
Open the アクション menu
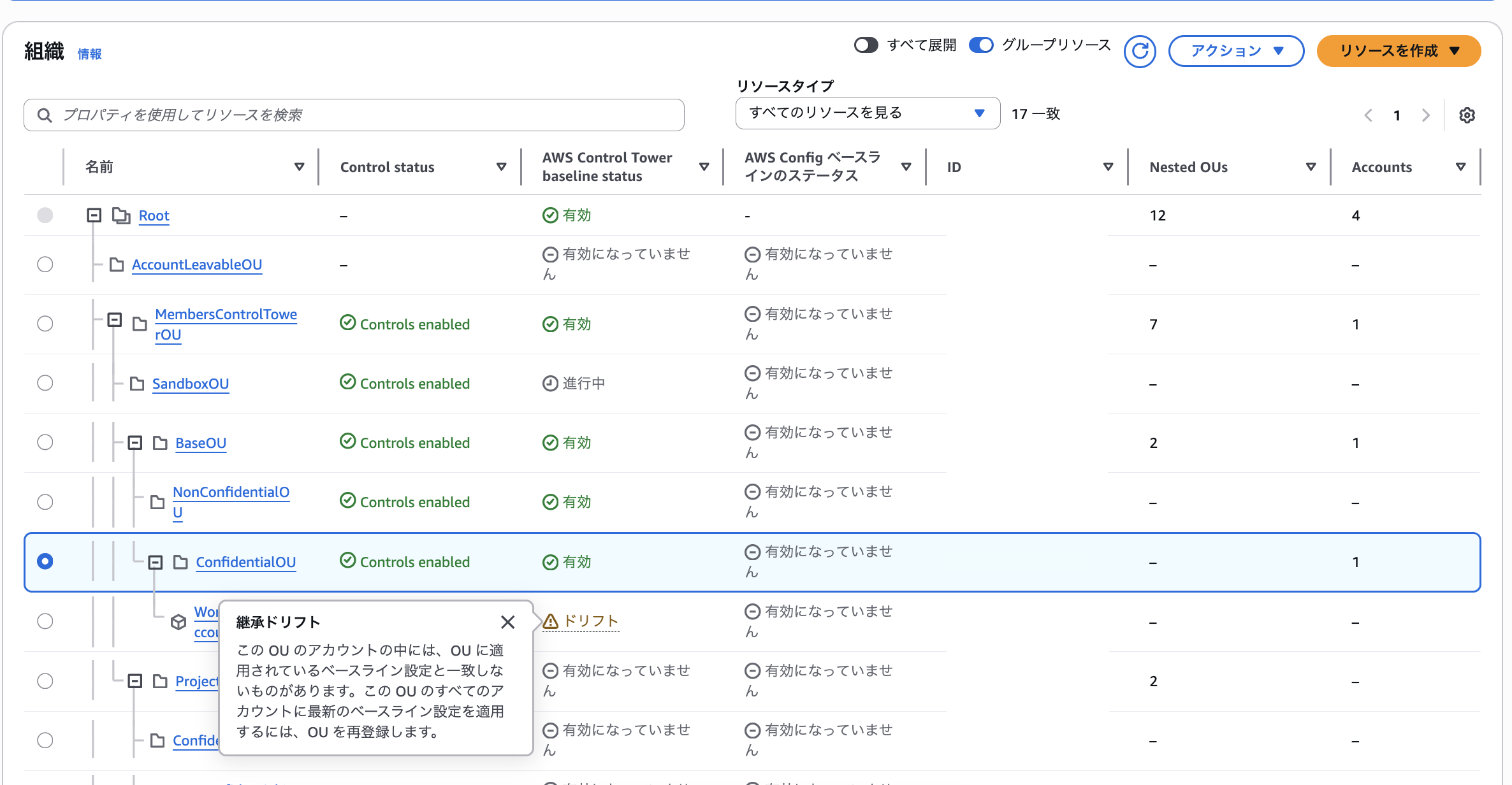coord(1235,51)
